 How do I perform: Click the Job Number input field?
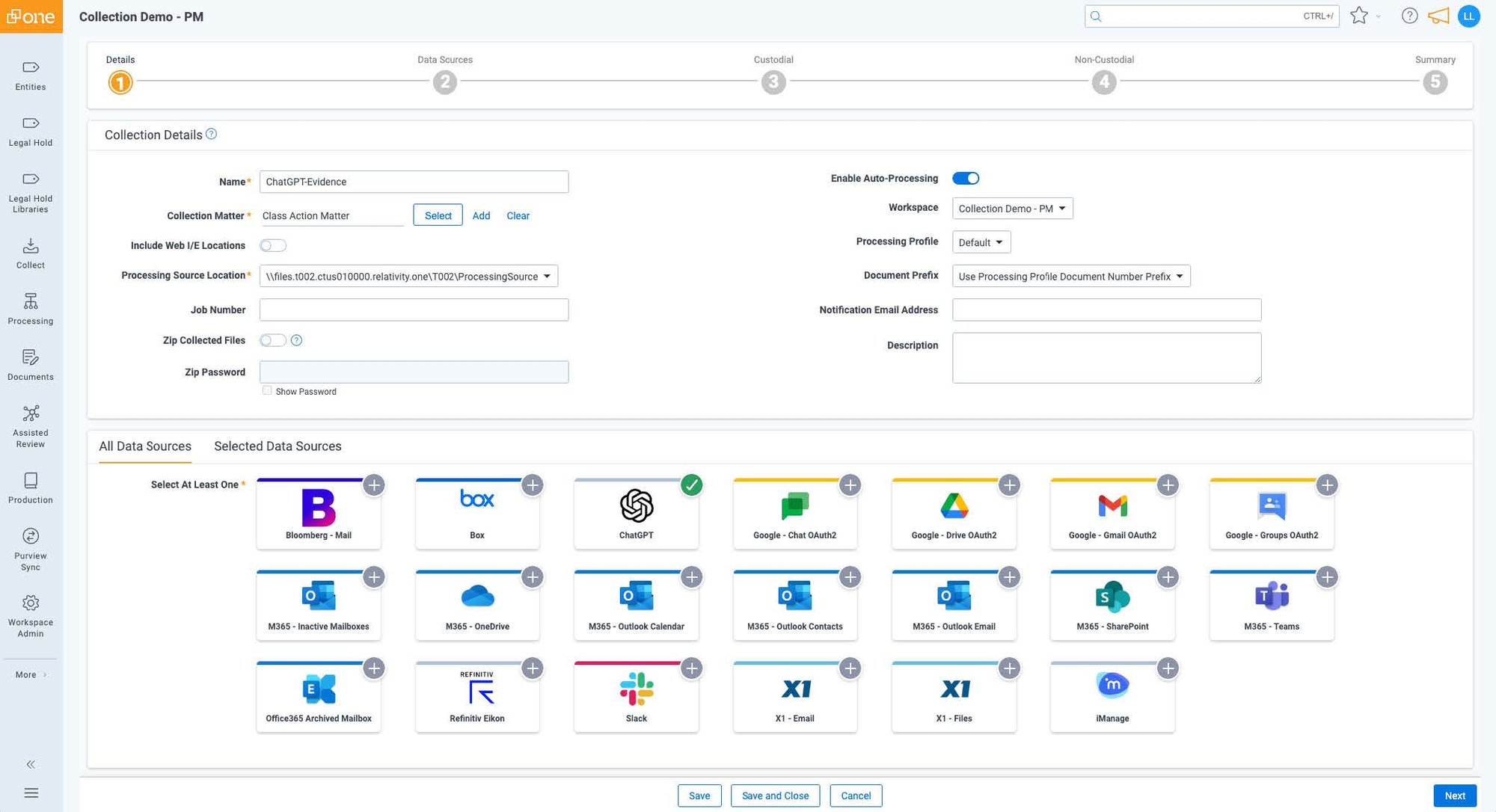coord(414,310)
